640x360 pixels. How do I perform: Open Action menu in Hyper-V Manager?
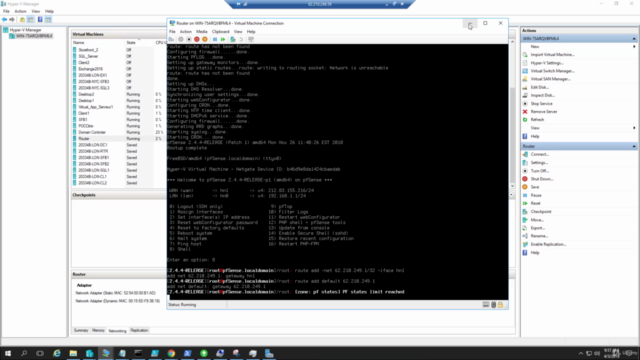(20, 11)
